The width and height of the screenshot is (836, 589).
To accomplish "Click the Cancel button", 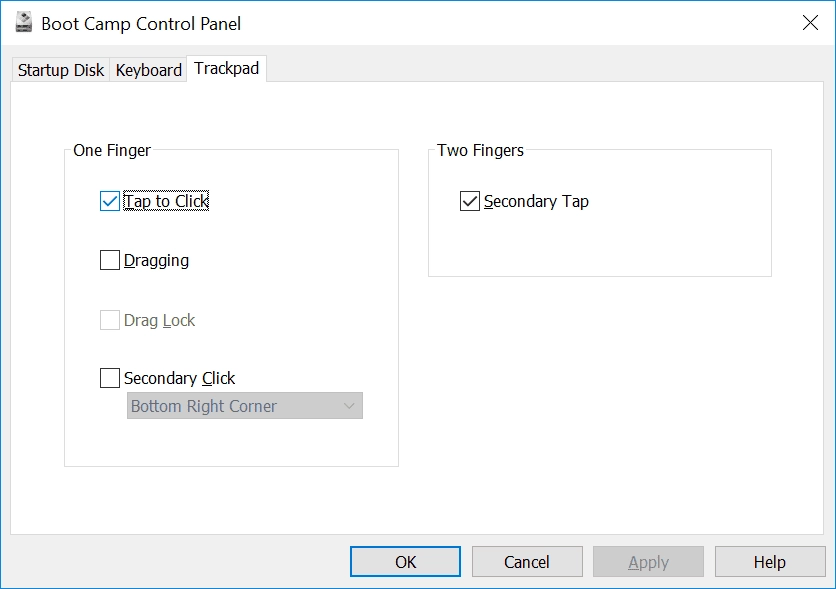I will (527, 562).
